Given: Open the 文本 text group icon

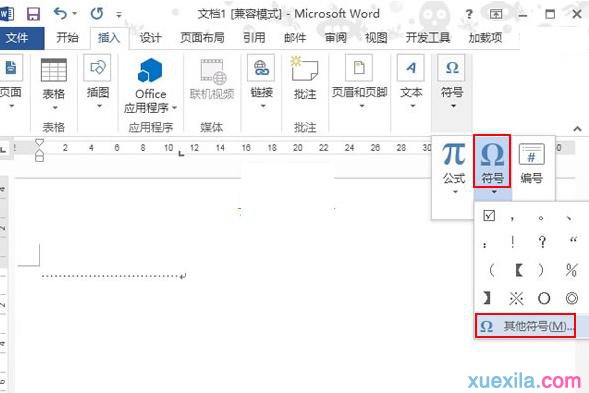Looking at the screenshot, I should pos(411,68).
